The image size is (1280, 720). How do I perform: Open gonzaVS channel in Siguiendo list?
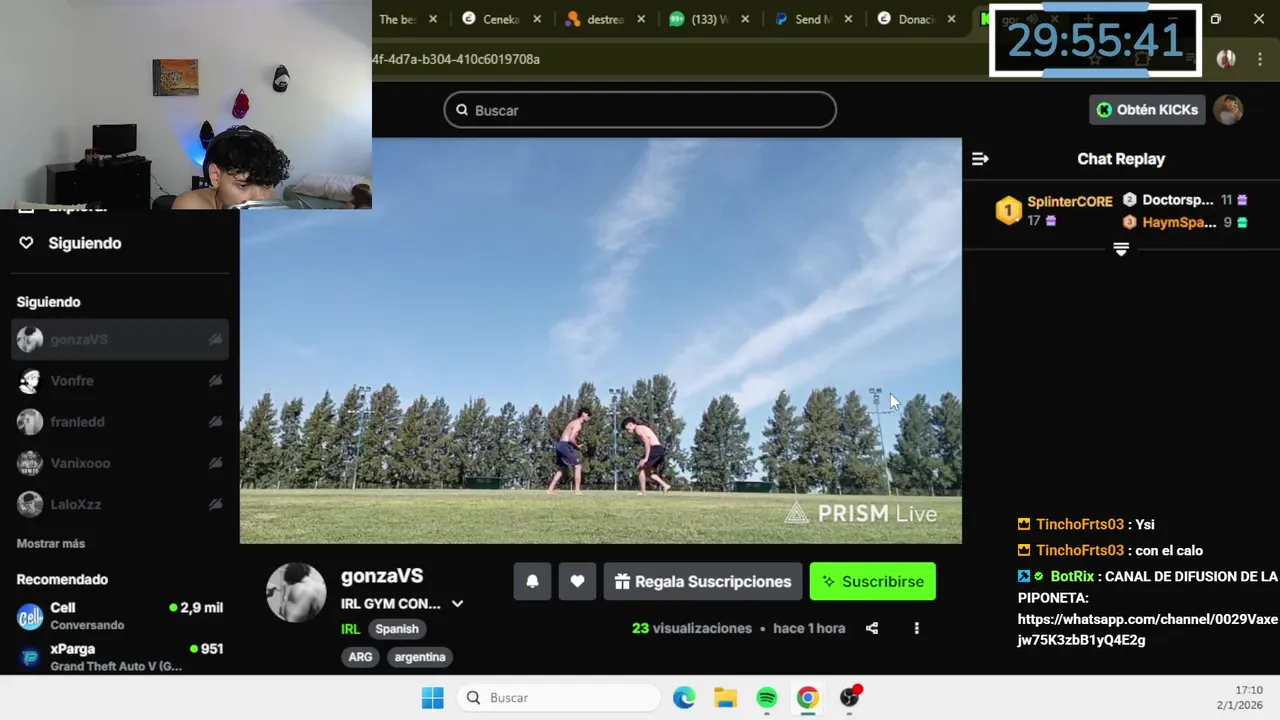120,340
